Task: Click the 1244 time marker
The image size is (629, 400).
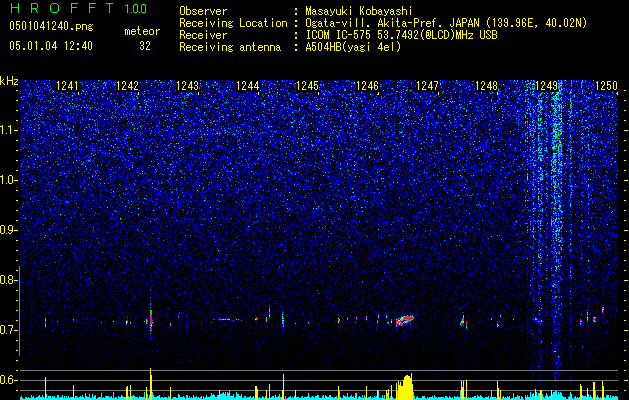Action: coord(248,85)
